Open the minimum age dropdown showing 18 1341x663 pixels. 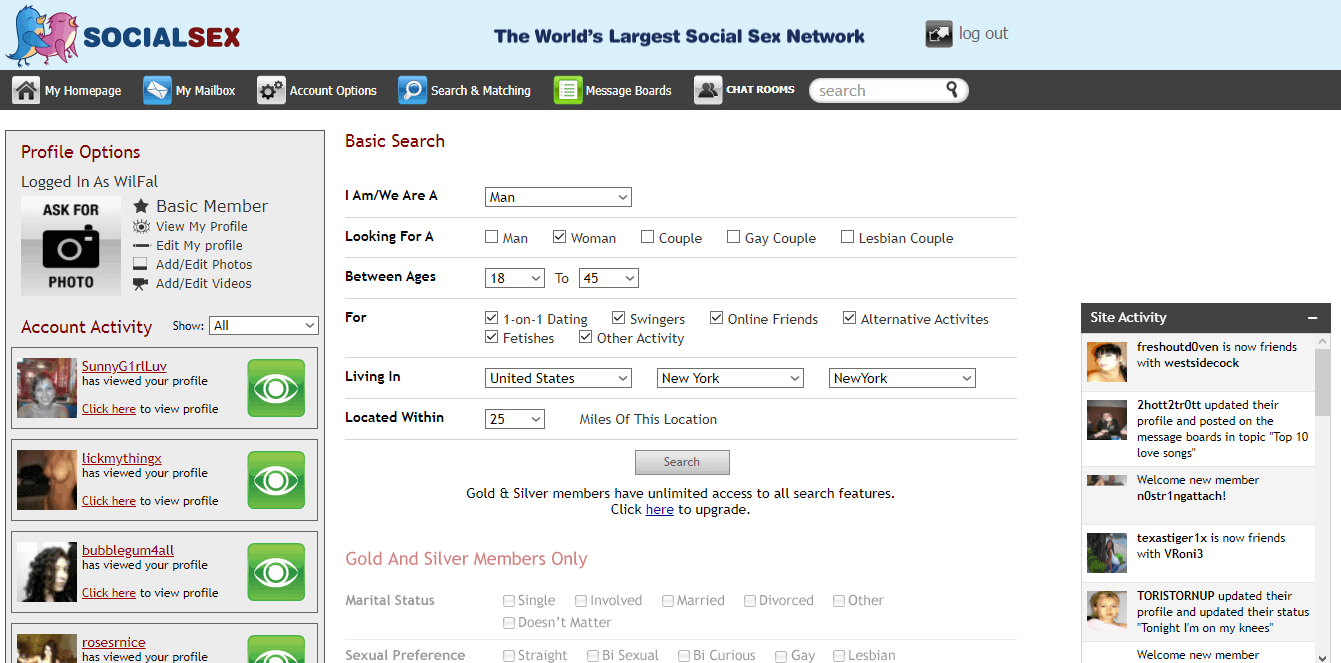point(515,278)
